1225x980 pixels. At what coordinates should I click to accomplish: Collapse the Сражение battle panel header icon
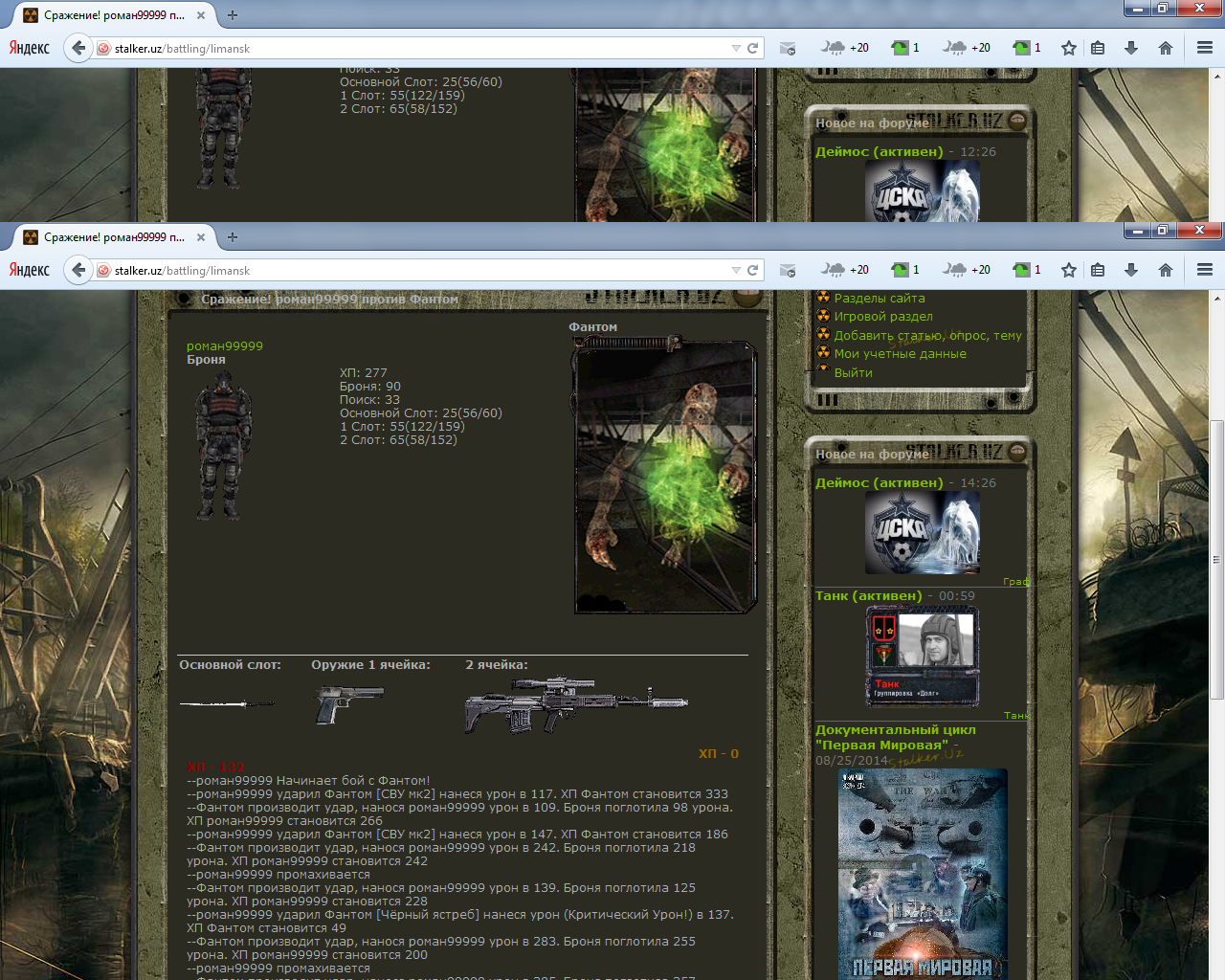pos(749,298)
